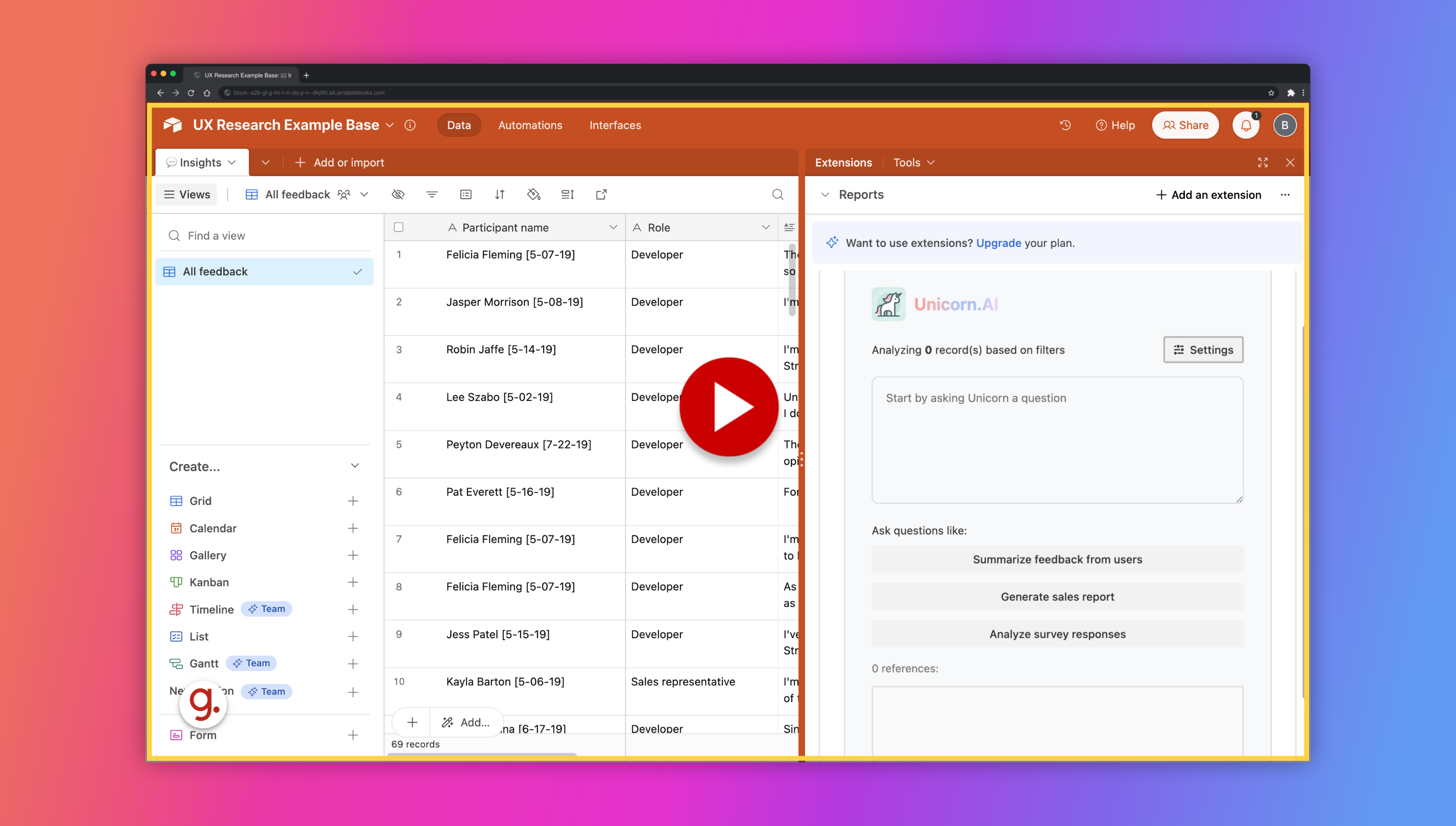The height and width of the screenshot is (826, 1456).
Task: Click Add or import
Action: 339,163
